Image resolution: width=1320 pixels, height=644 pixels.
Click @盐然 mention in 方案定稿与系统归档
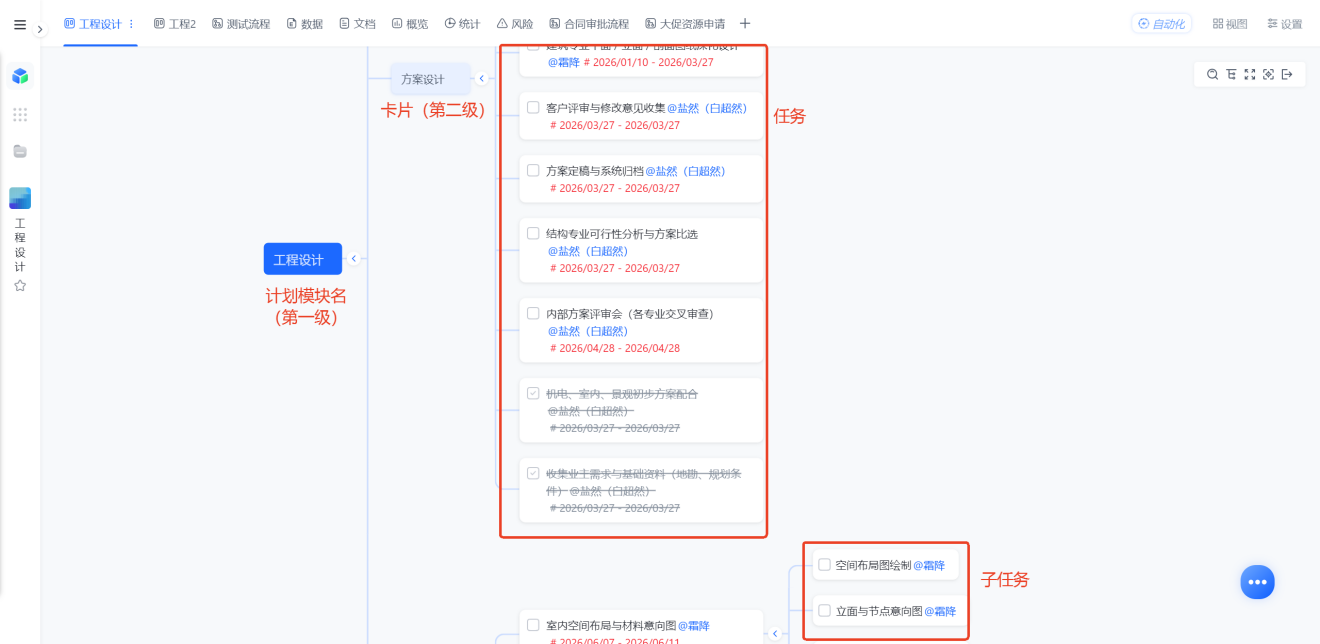coord(685,171)
